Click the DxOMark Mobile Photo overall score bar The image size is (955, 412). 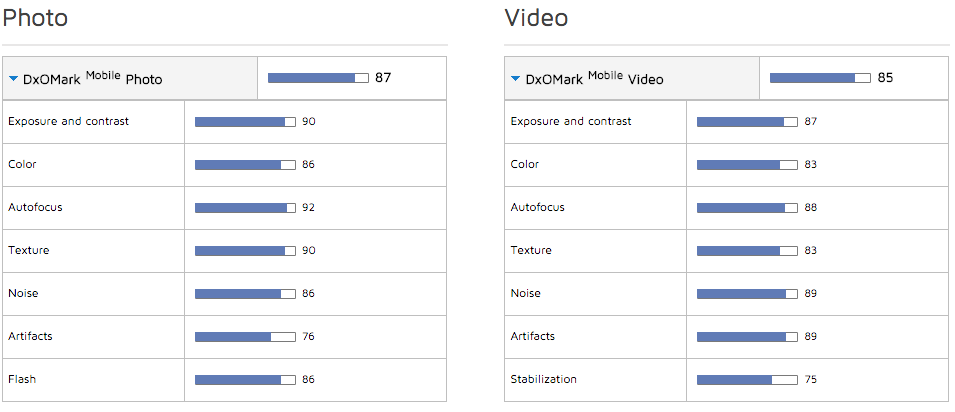318,78
